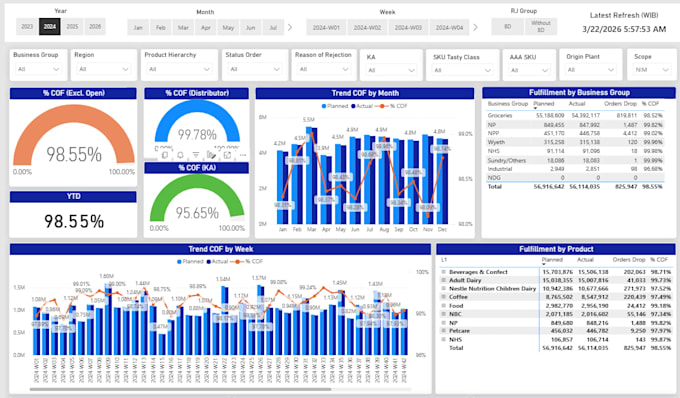
Task: Expand the Food product row
Action: (x=444, y=306)
